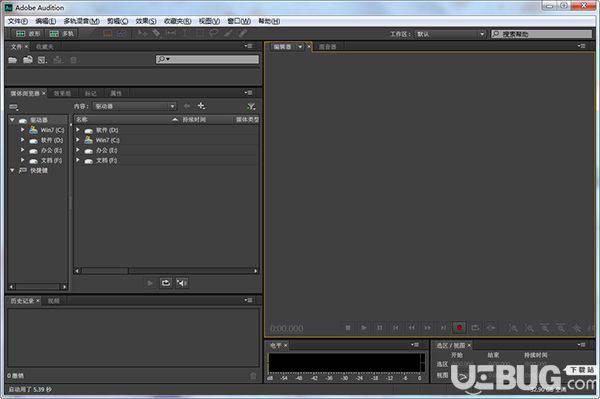
Task: Open the History panel options menu
Action: (249, 300)
